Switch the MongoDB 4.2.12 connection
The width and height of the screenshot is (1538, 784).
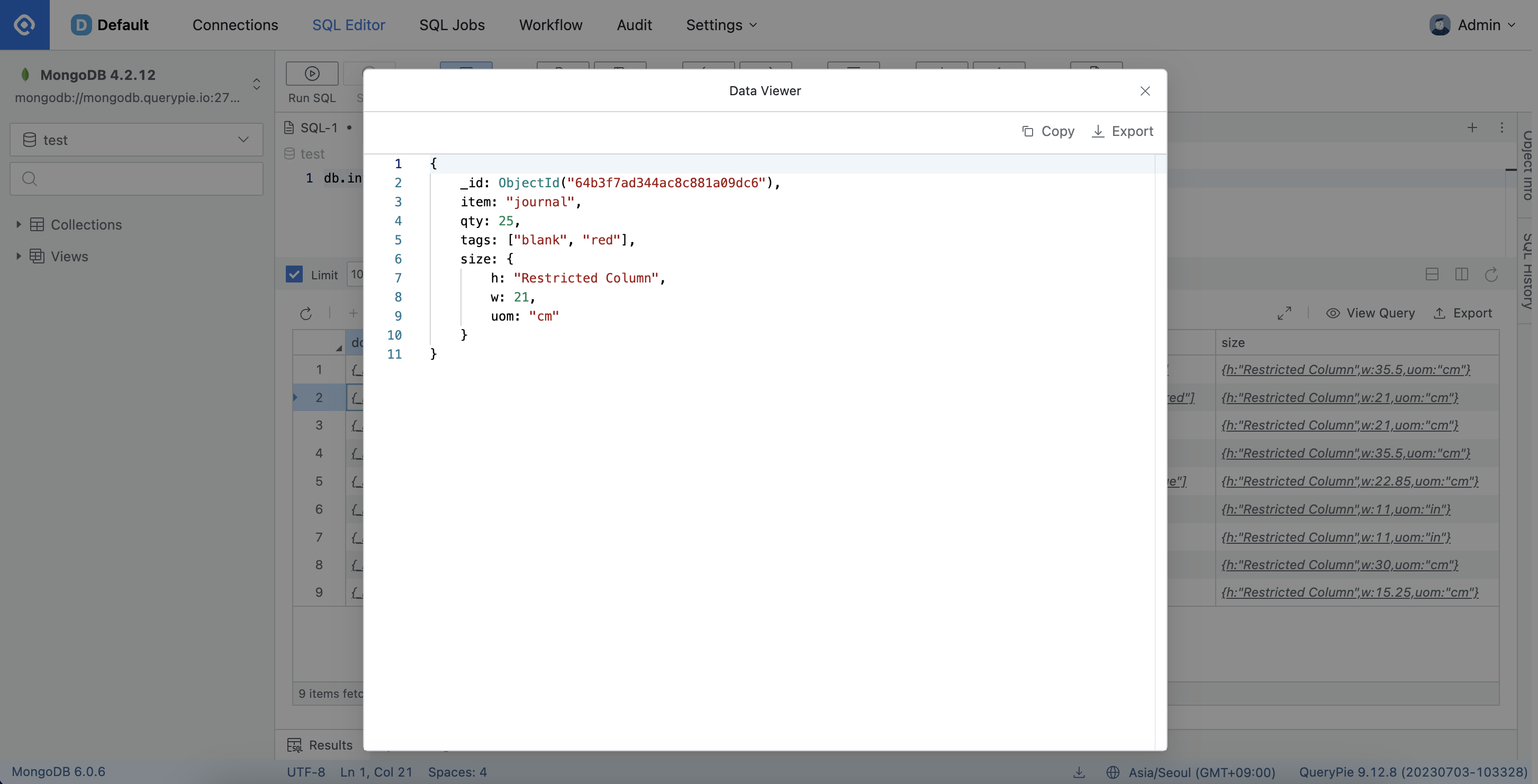click(257, 84)
